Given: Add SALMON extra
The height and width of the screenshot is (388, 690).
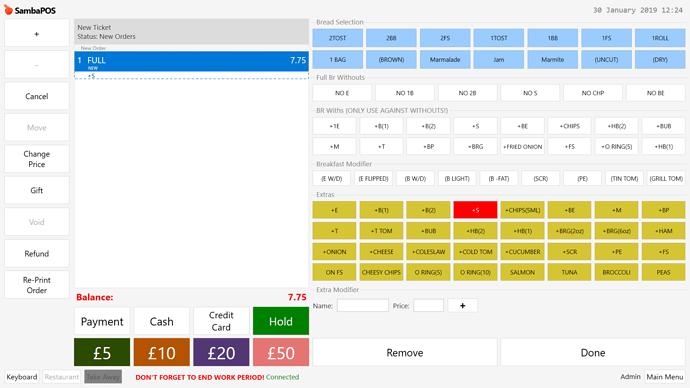Looking at the screenshot, I should [522, 272].
